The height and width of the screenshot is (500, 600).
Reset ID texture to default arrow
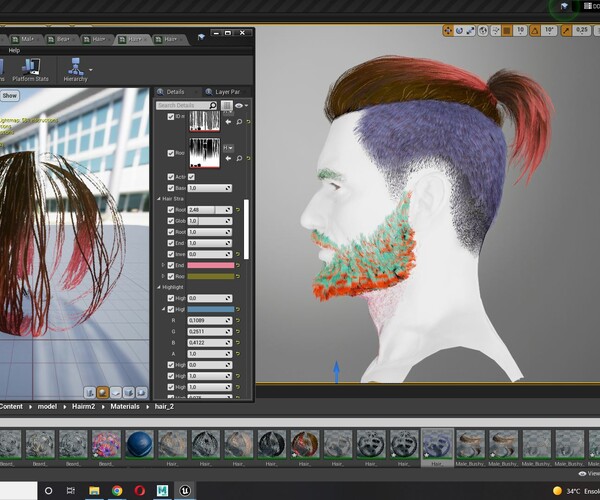point(248,122)
